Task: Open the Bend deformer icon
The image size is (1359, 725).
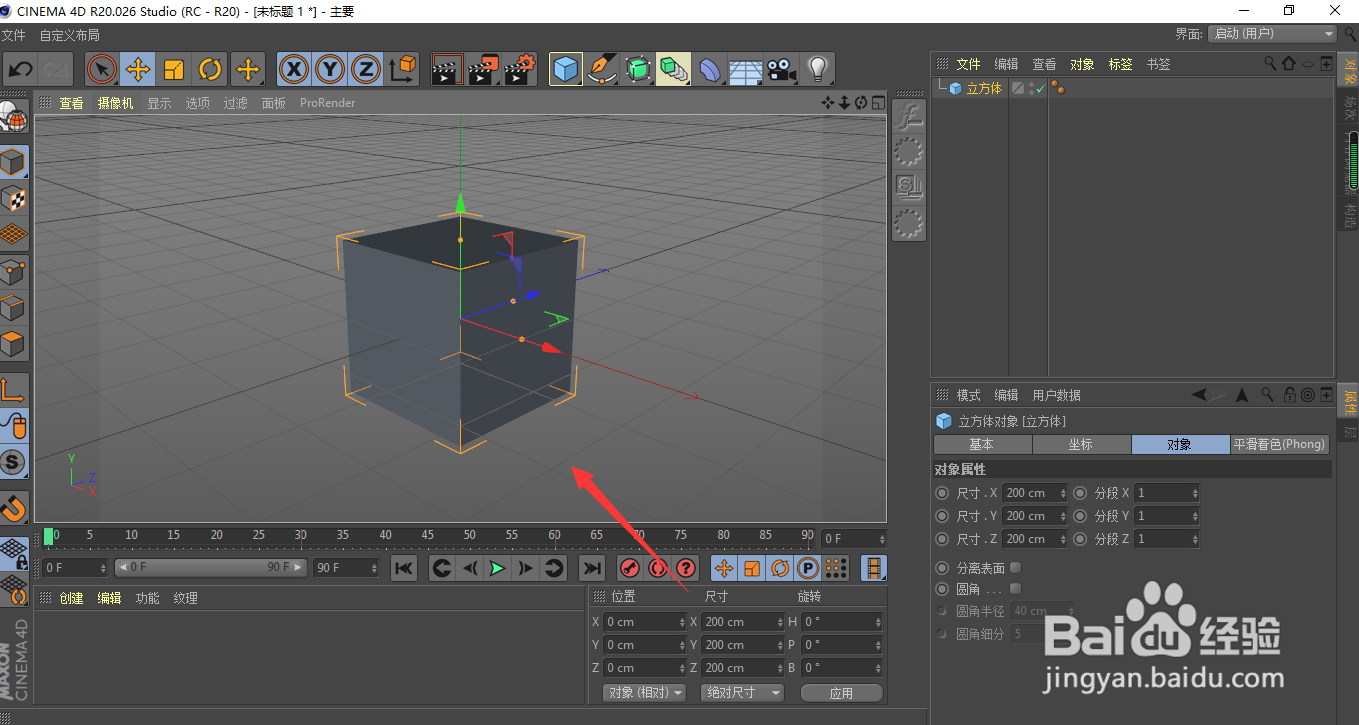Action: pyautogui.click(x=709, y=69)
